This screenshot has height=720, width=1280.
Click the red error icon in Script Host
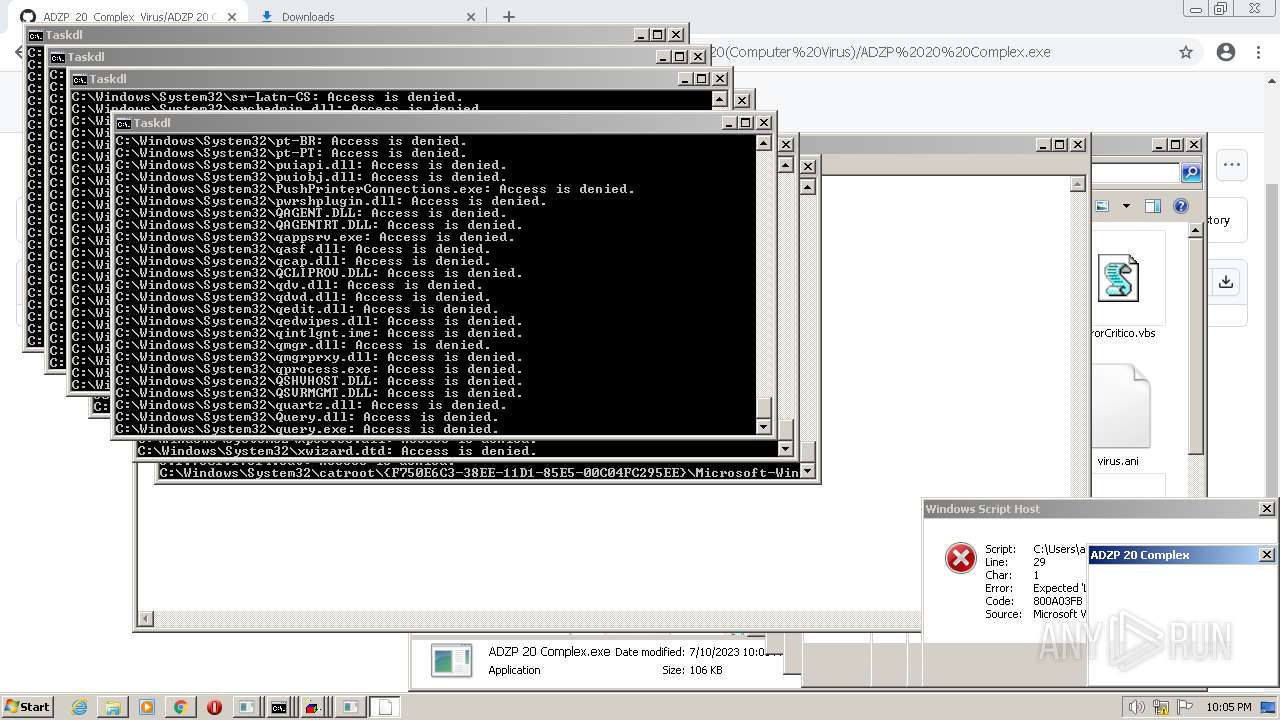961,558
